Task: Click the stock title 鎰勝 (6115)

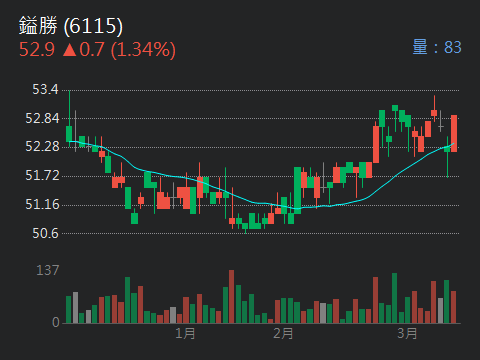Action: pyautogui.click(x=71, y=26)
